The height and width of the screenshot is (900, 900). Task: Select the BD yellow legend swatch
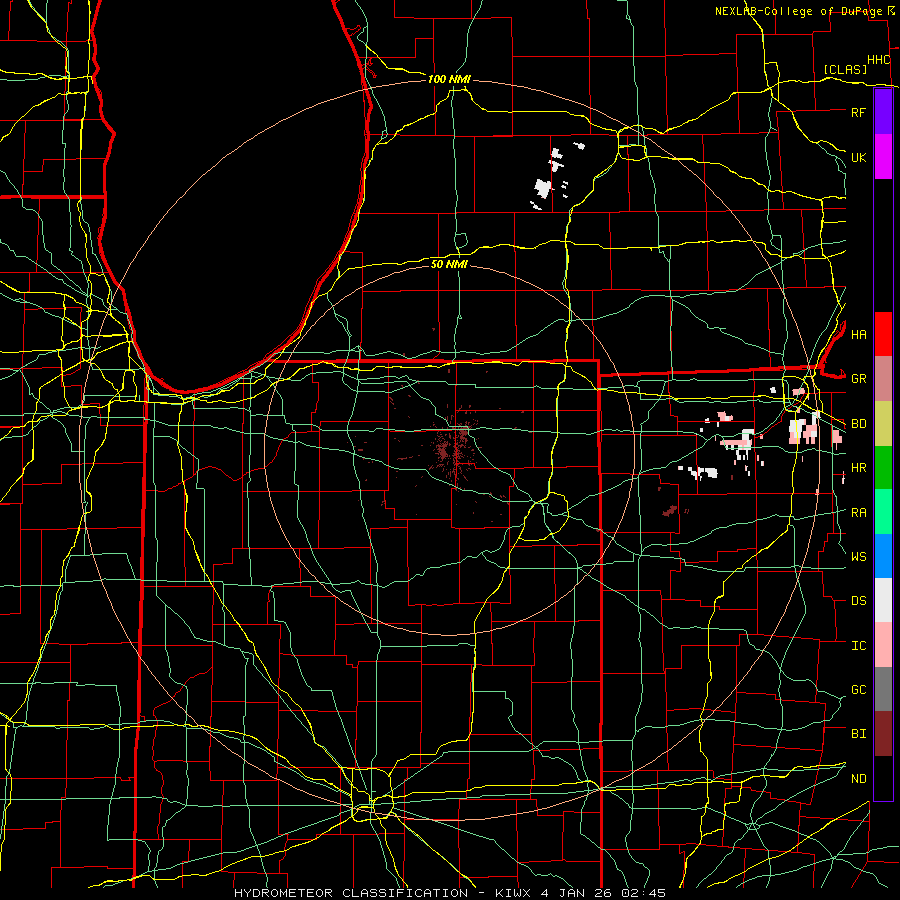[x=883, y=424]
